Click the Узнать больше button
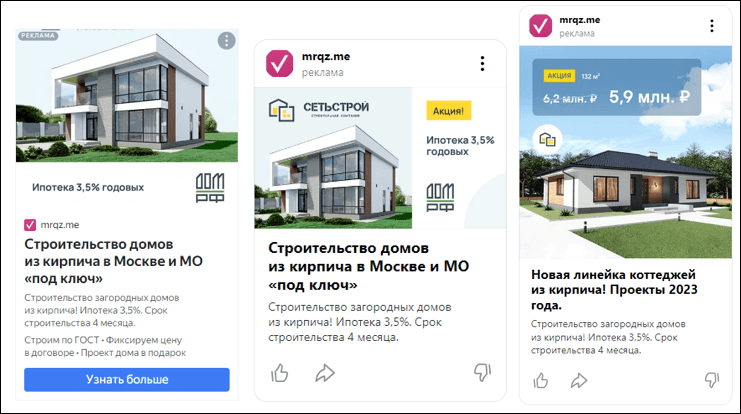Viewport: 741px width, 414px height. pyautogui.click(x=127, y=380)
